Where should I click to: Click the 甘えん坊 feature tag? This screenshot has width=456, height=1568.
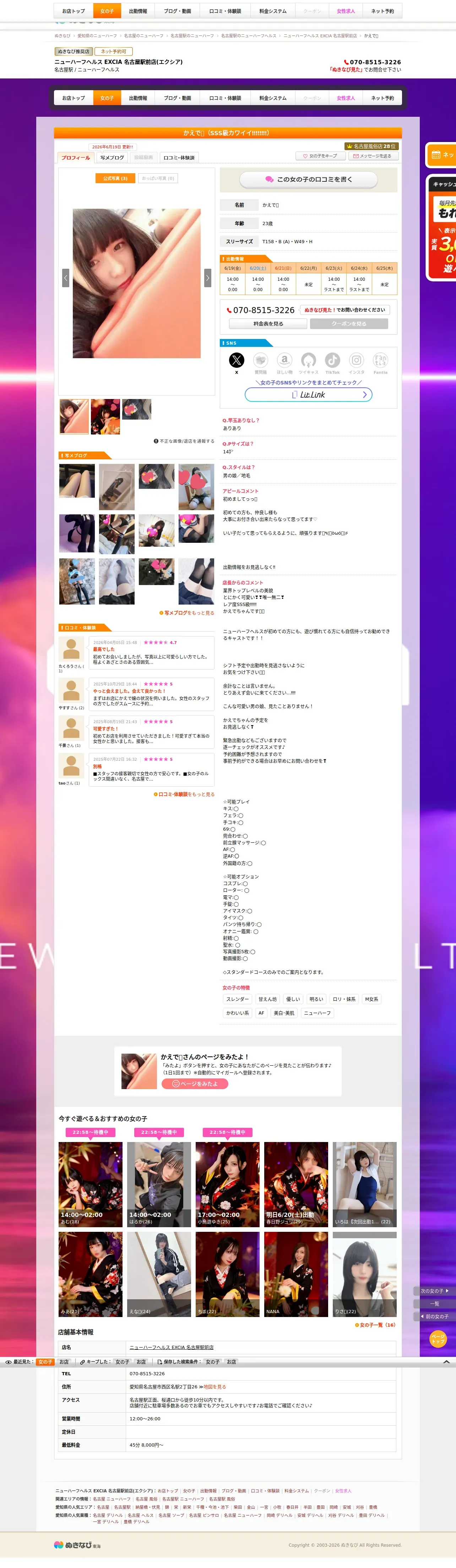tap(268, 999)
